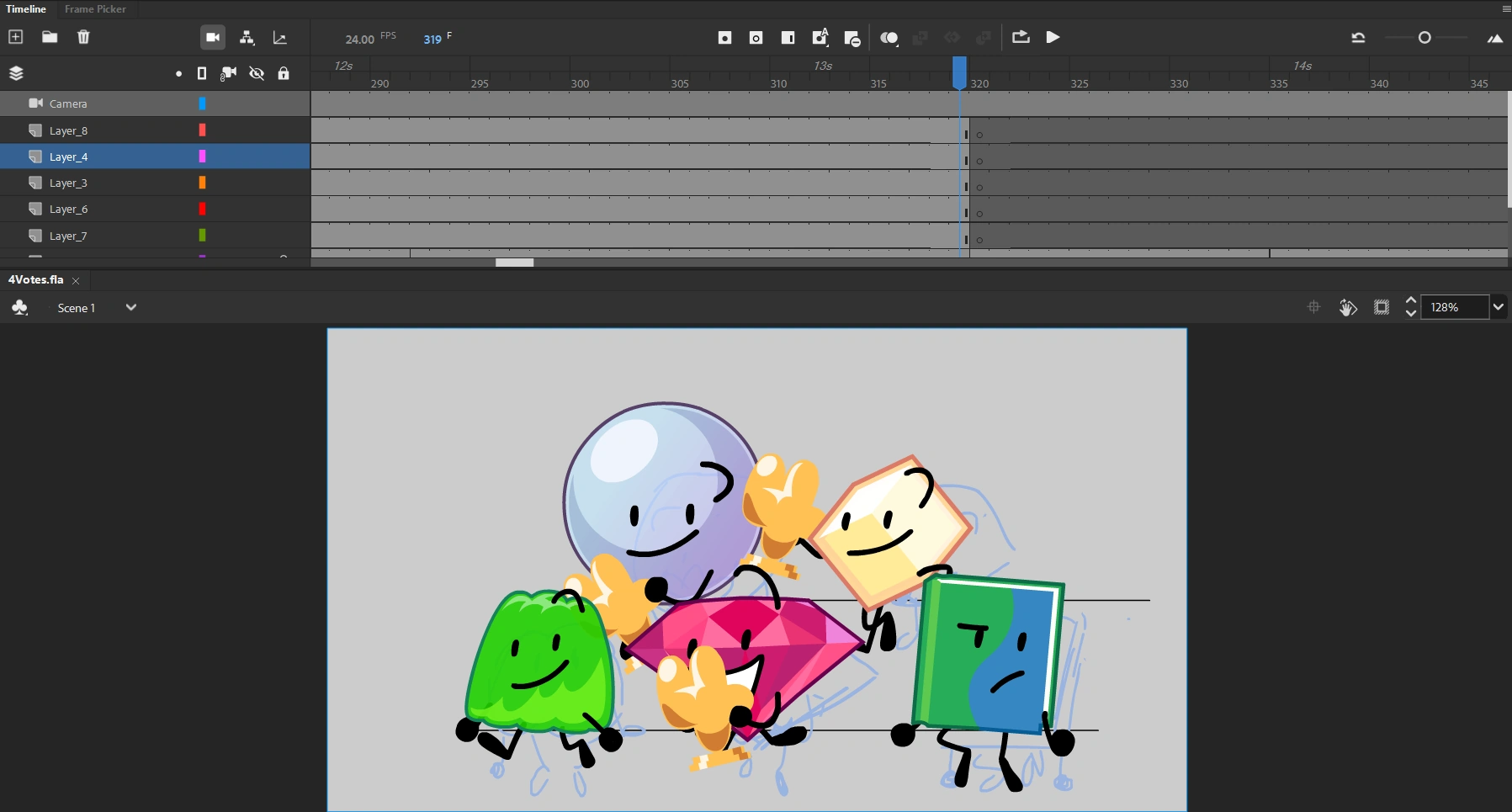This screenshot has width=1512, height=812.
Task: Expand the Scene 1 dropdown
Action: click(x=130, y=307)
